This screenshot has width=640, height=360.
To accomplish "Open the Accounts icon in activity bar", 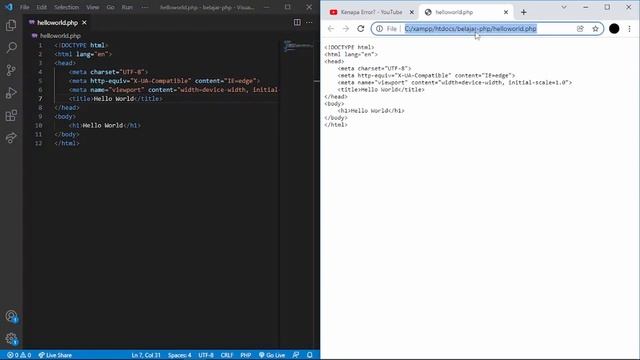I will coord(11,316).
